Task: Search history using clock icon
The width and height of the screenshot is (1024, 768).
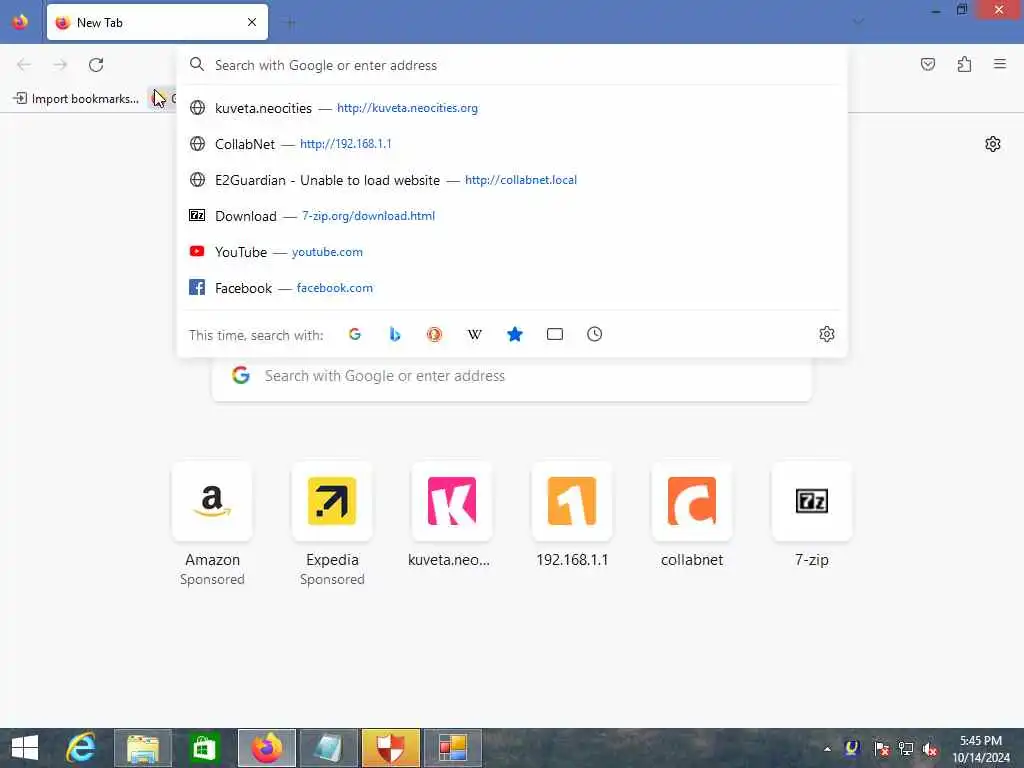Action: tap(594, 334)
